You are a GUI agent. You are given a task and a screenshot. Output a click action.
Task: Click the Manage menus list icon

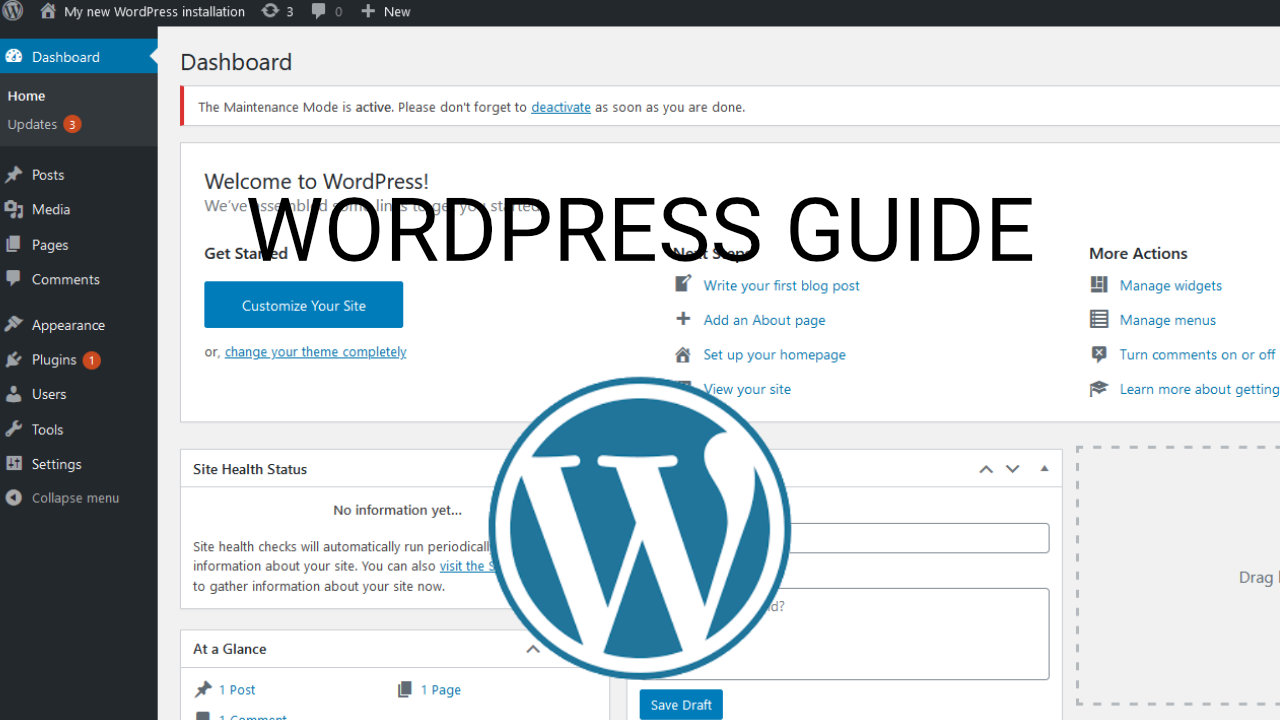pos(1099,320)
